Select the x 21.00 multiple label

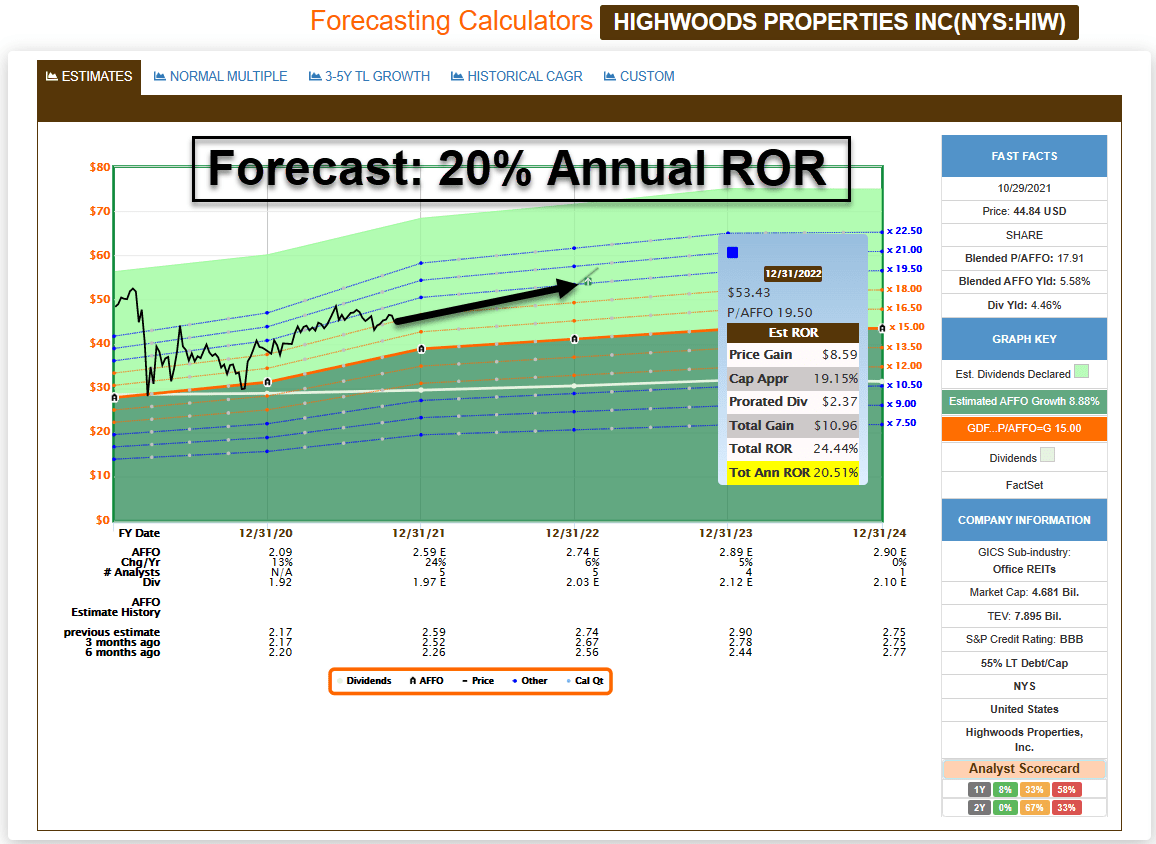pyautogui.click(x=905, y=250)
